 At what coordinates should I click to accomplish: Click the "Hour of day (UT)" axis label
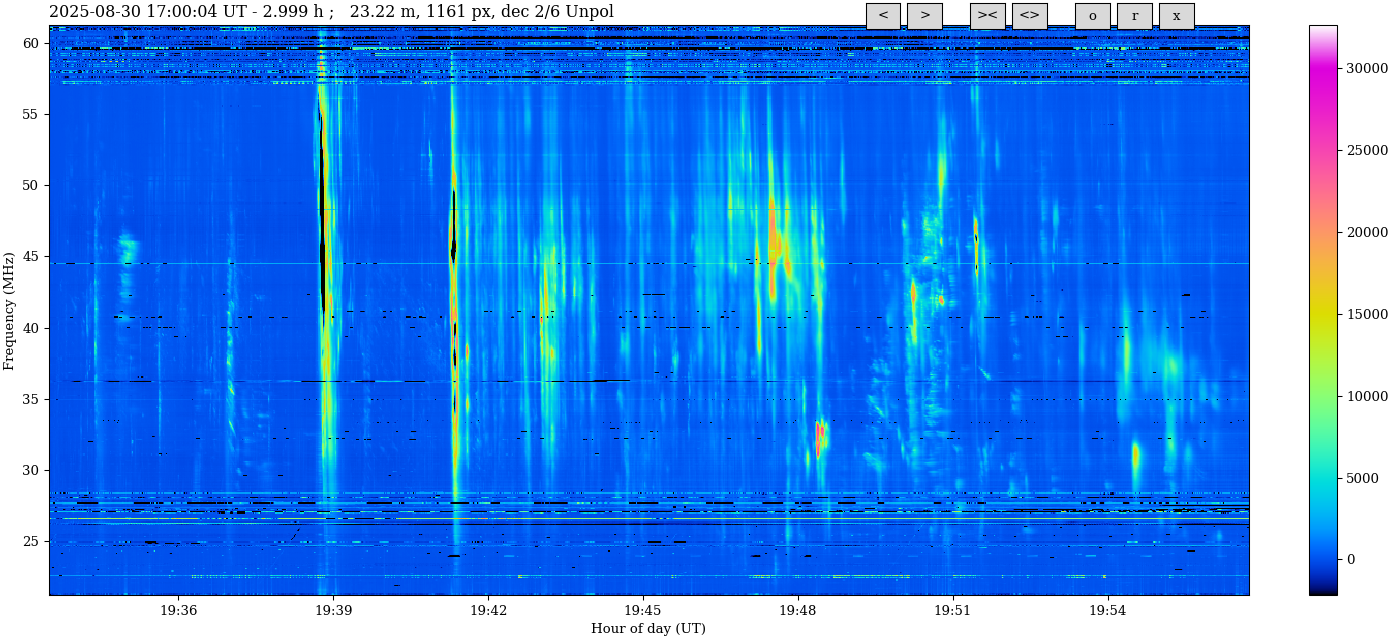[648, 629]
